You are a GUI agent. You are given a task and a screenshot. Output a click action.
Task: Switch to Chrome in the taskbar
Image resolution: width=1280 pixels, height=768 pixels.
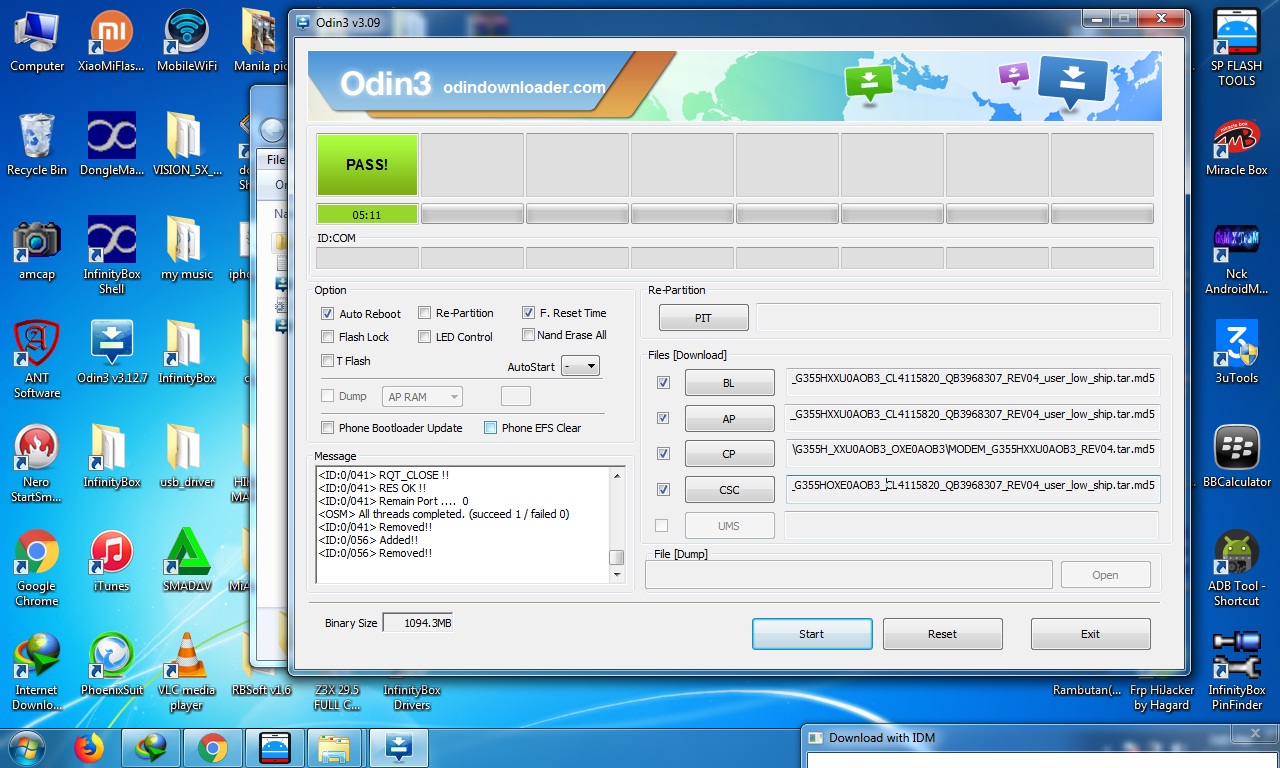point(211,747)
